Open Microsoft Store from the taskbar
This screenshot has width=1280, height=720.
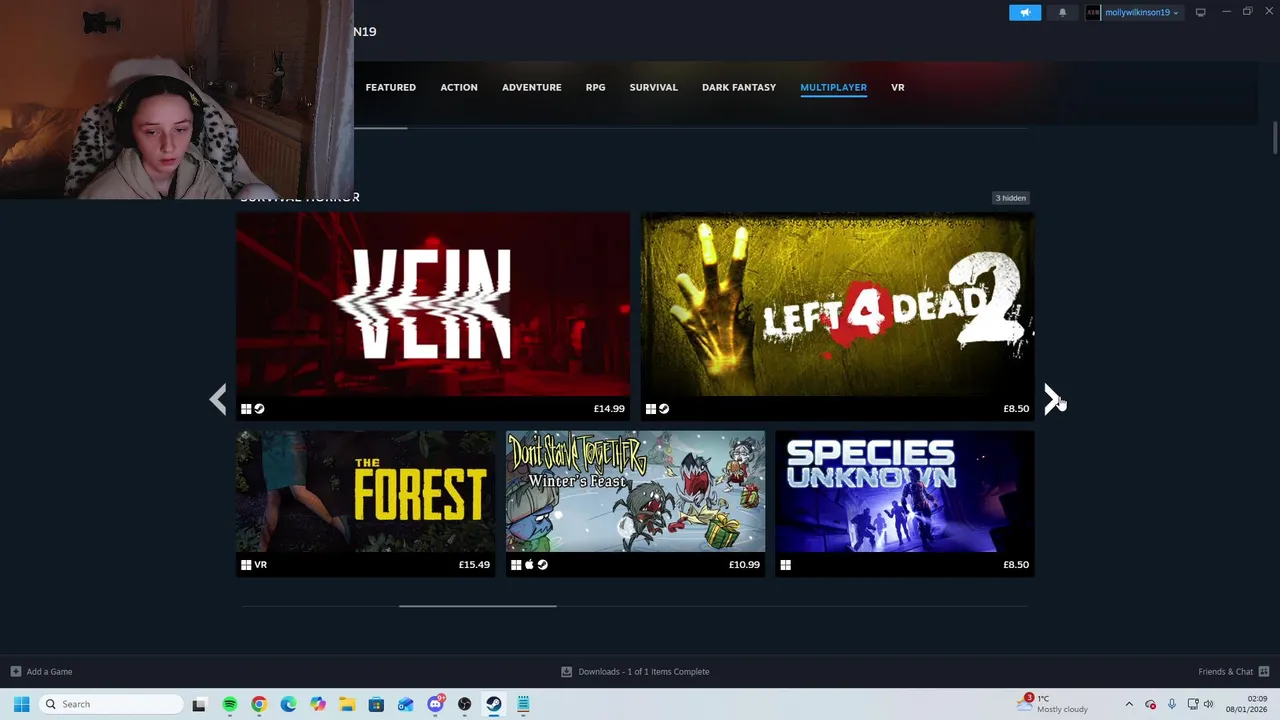click(376, 704)
